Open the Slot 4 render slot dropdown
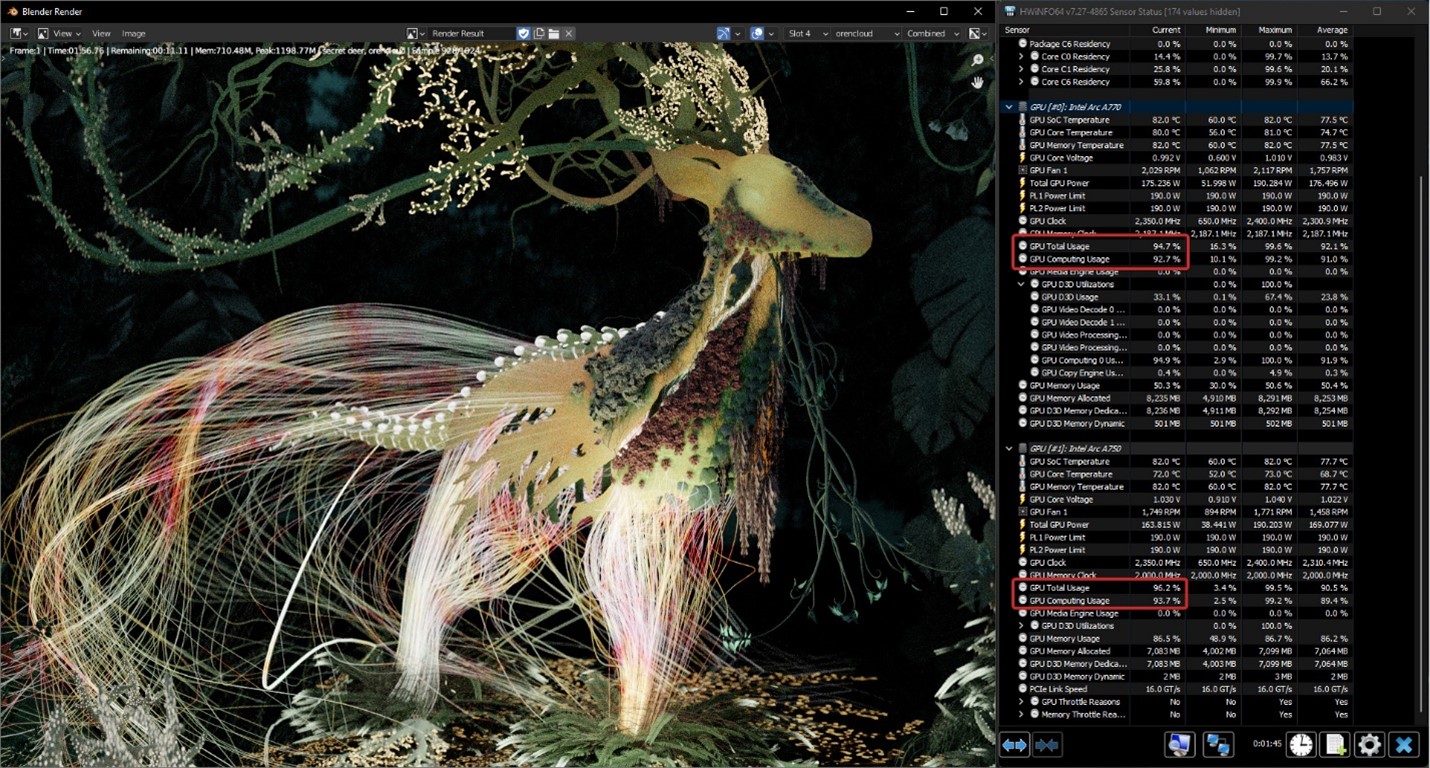The height and width of the screenshot is (768, 1430). click(x=808, y=33)
